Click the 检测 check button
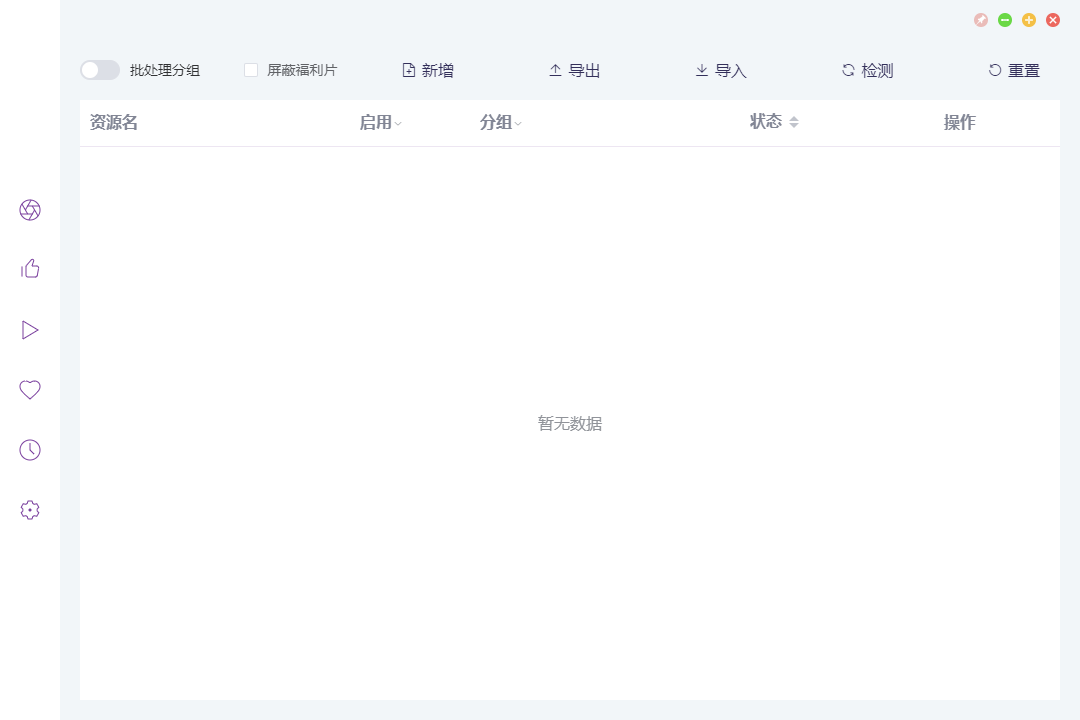Viewport: 1080px width, 720px height. (x=868, y=70)
